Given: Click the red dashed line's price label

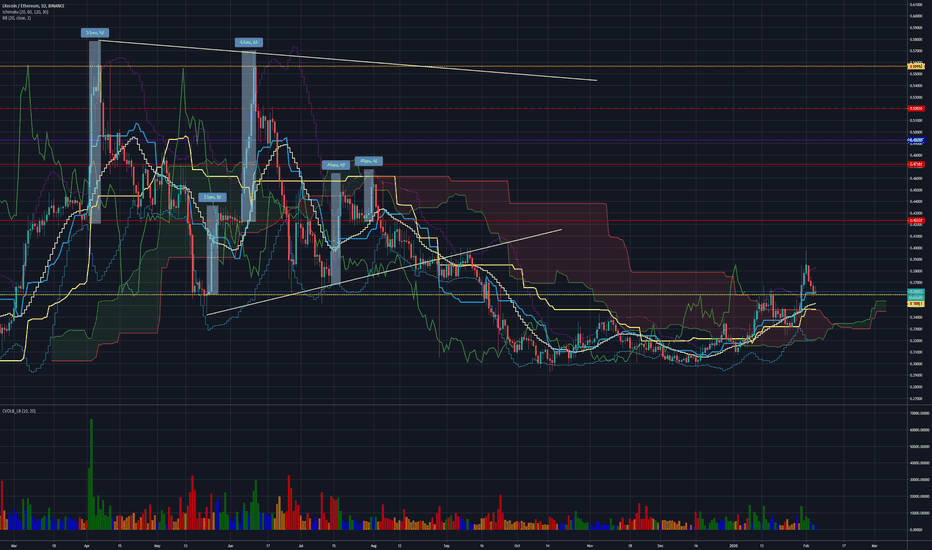Looking at the screenshot, I should [x=915, y=109].
